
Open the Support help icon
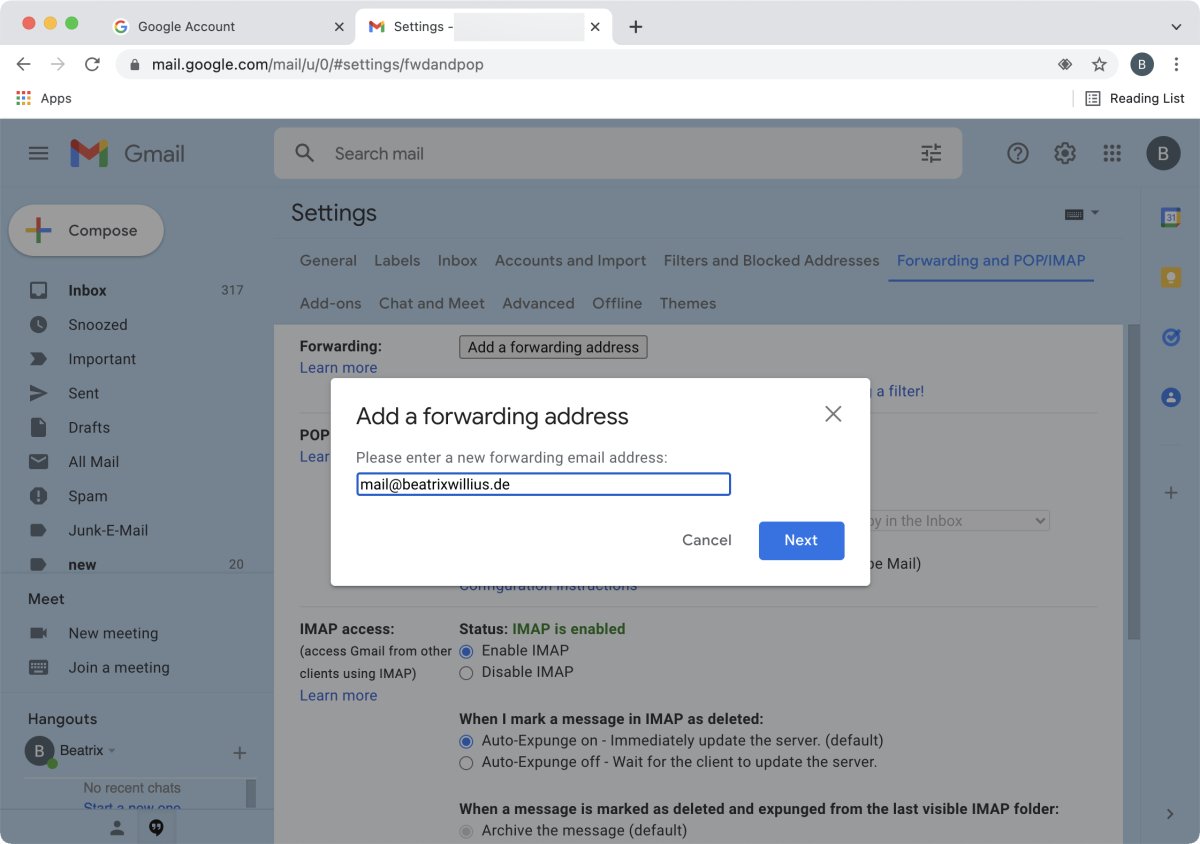tap(1018, 153)
